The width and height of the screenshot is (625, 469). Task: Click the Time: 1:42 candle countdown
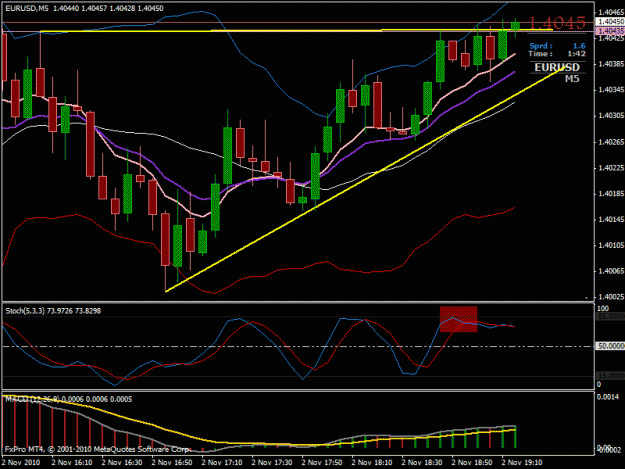[557, 54]
